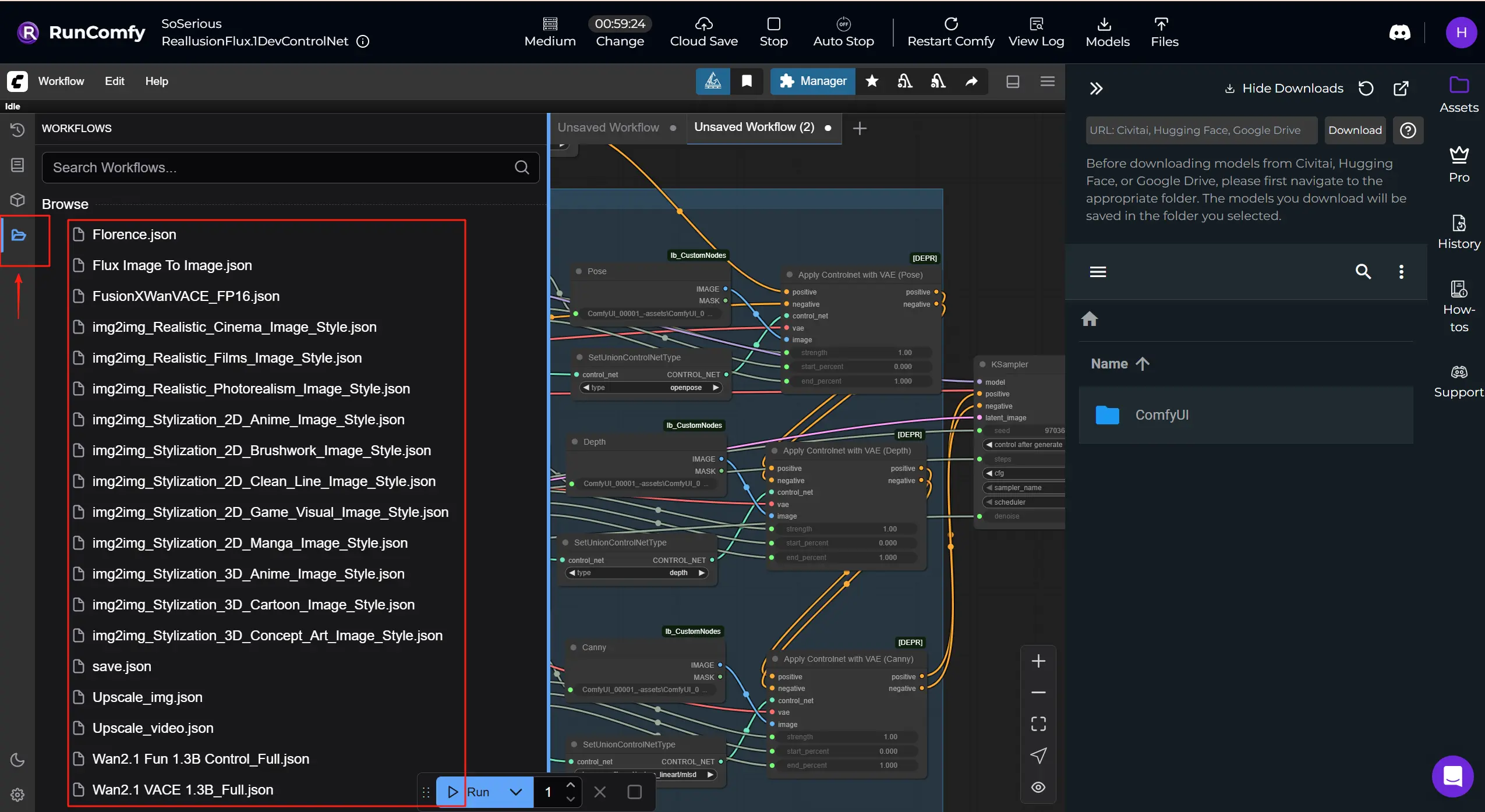Click the machine info icon beside workflow name
1485x812 pixels.
click(x=363, y=41)
